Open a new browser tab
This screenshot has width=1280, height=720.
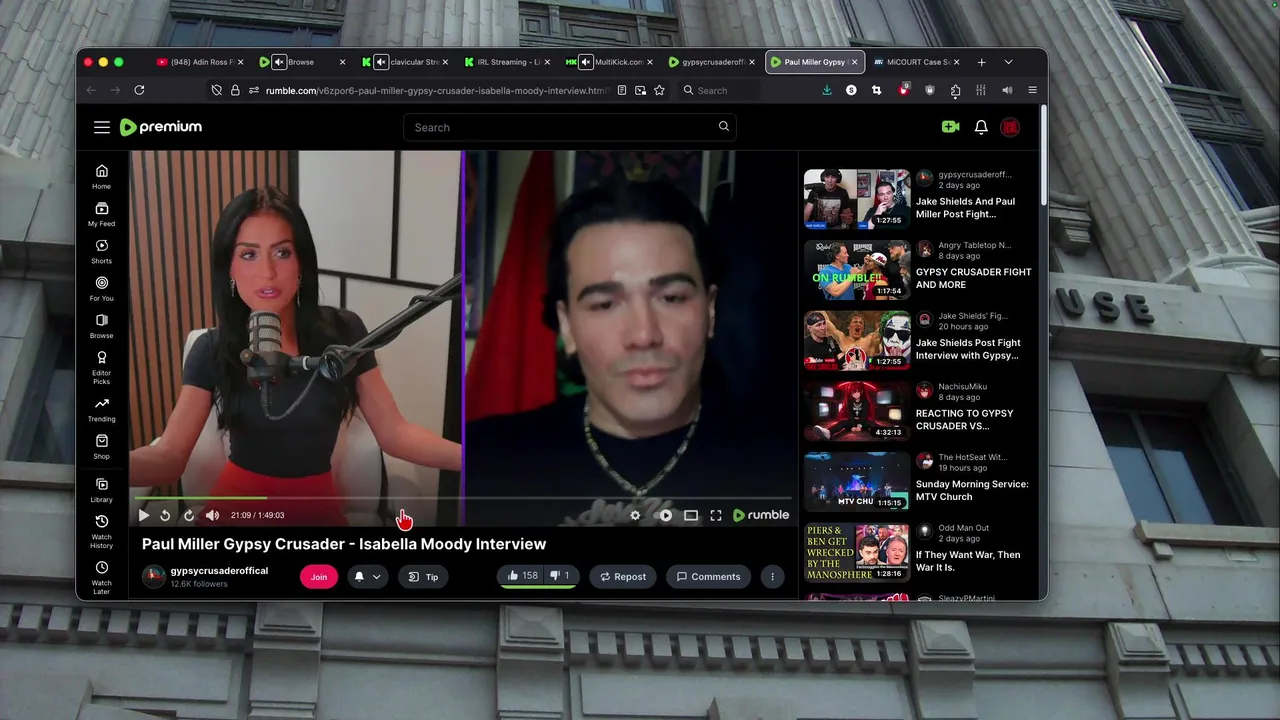click(981, 62)
